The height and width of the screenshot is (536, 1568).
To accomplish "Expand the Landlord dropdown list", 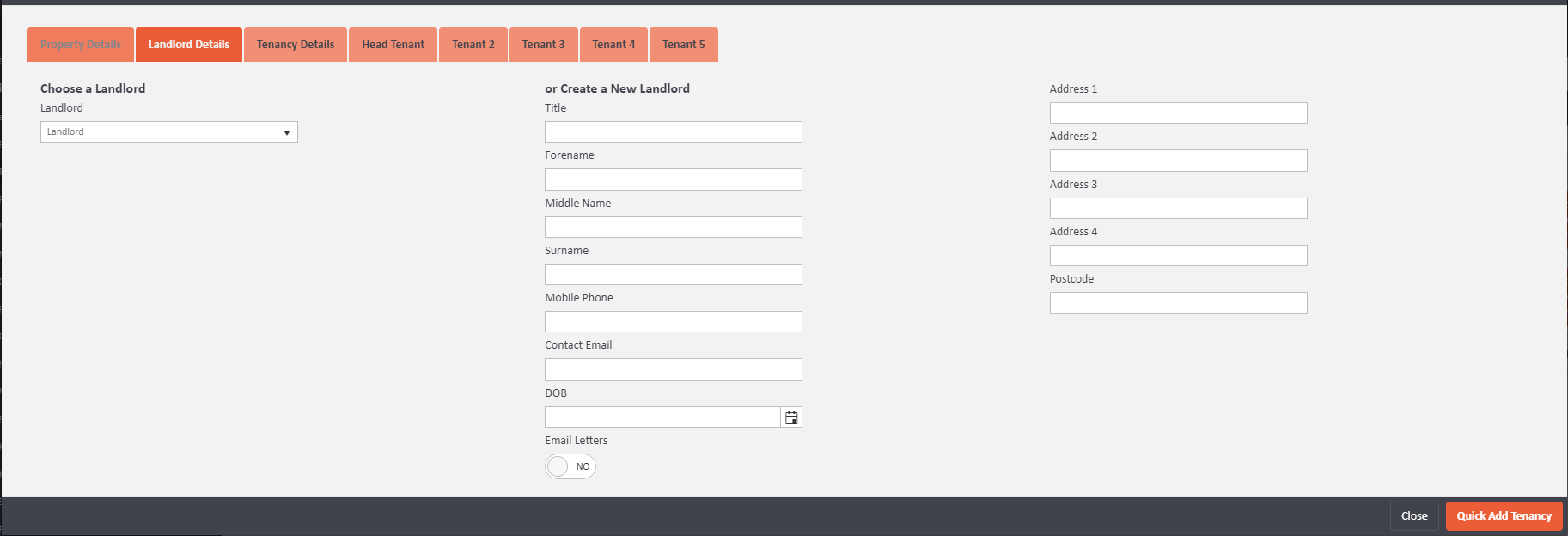I will click(169, 132).
